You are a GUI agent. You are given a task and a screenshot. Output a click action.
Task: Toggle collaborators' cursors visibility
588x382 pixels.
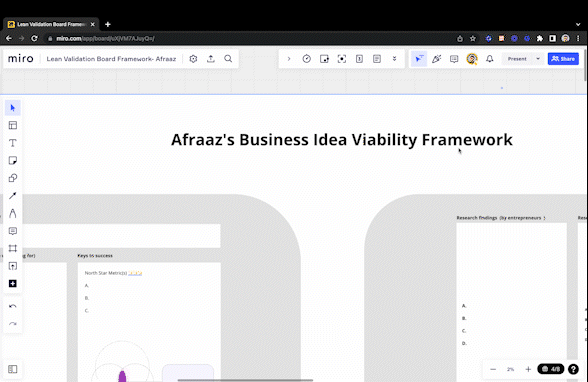coord(419,59)
